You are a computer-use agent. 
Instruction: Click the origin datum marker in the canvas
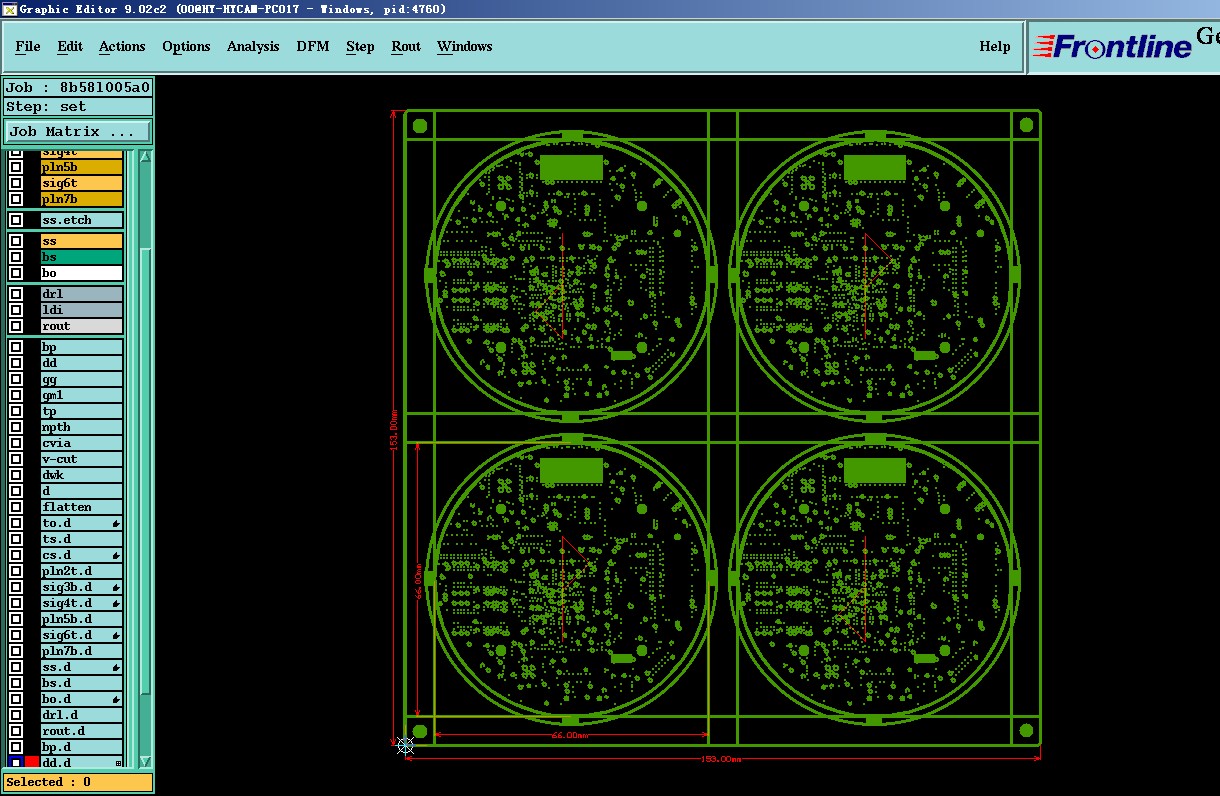[x=405, y=745]
